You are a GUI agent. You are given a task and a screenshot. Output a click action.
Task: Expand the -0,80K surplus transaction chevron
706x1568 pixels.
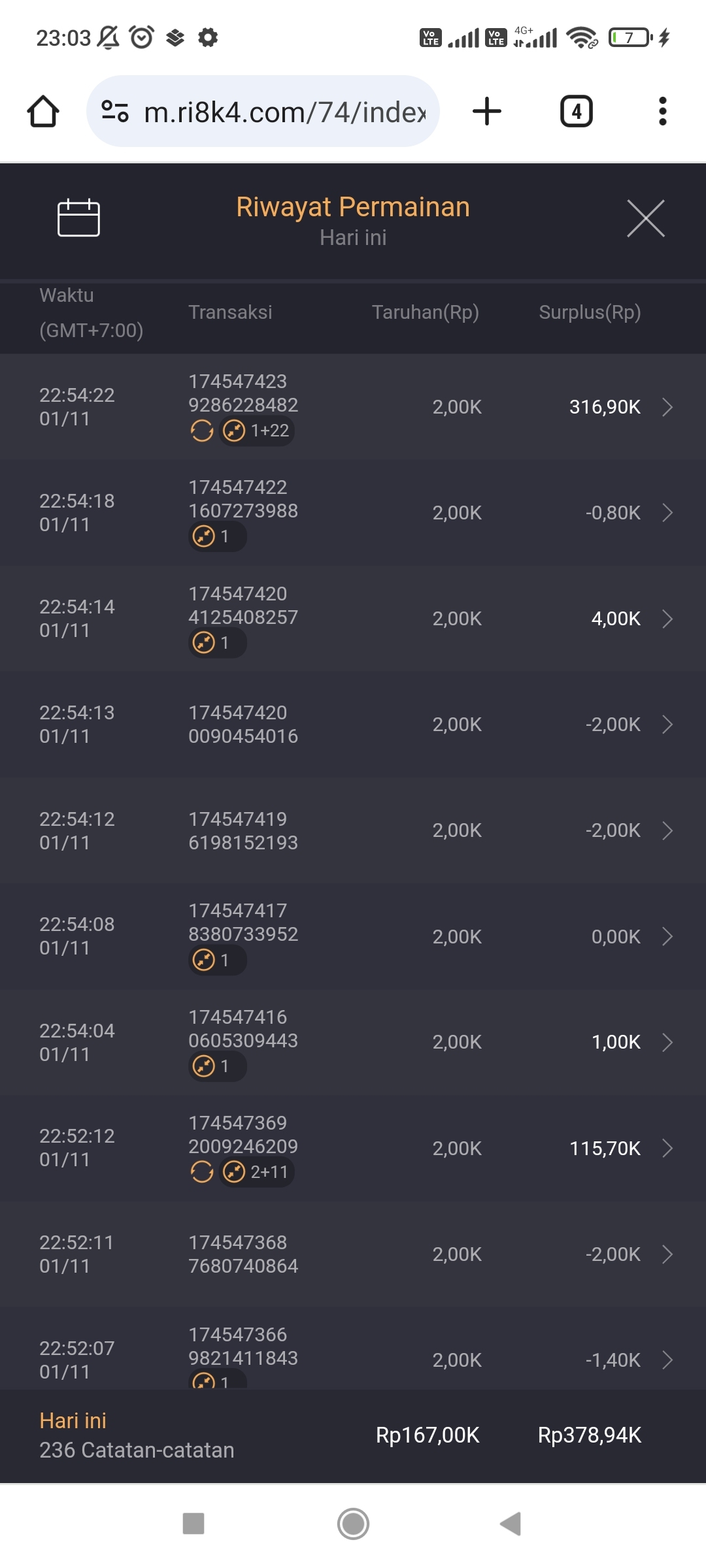click(667, 513)
